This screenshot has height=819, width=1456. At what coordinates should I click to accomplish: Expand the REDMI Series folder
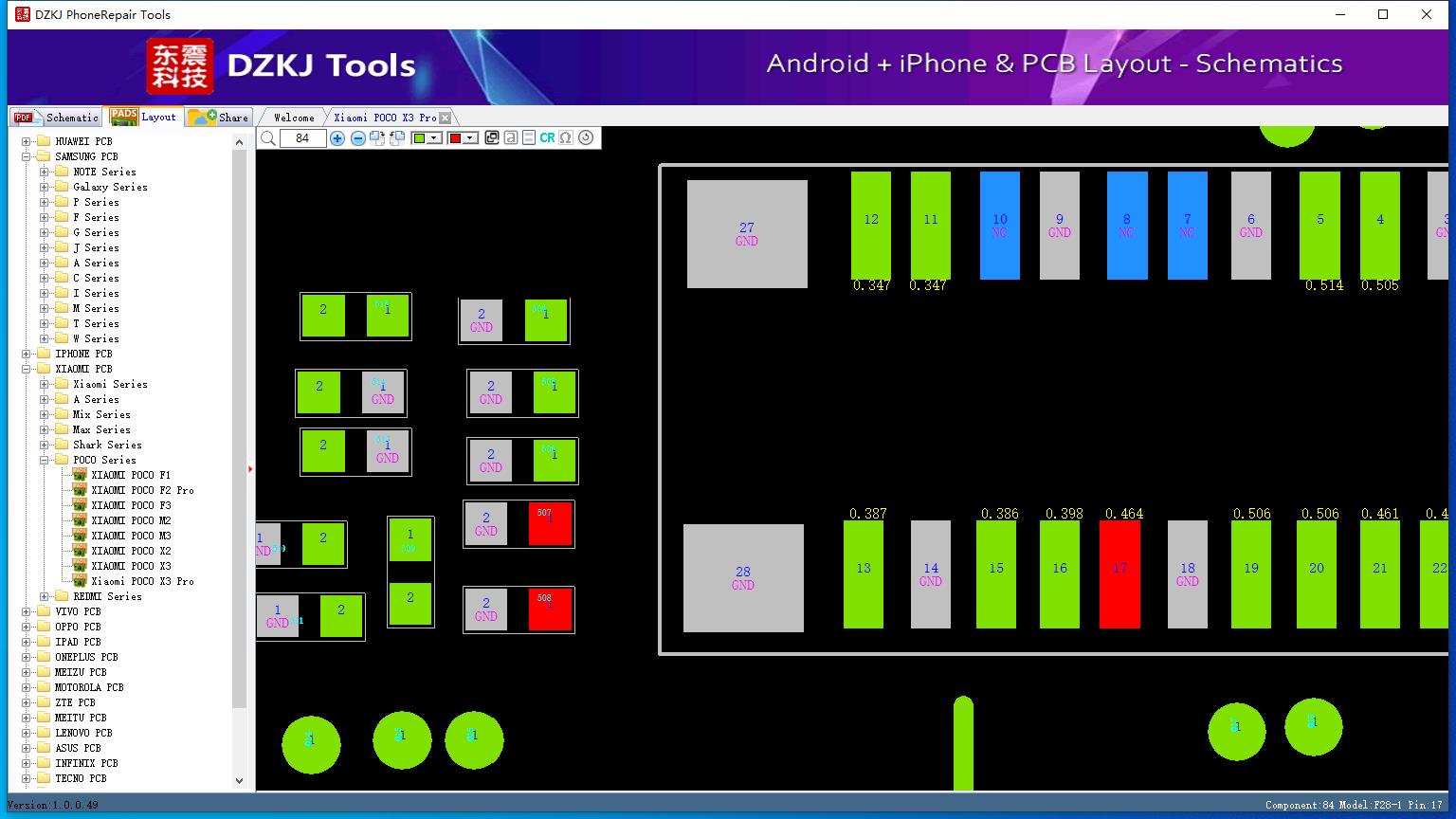pyautogui.click(x=45, y=596)
